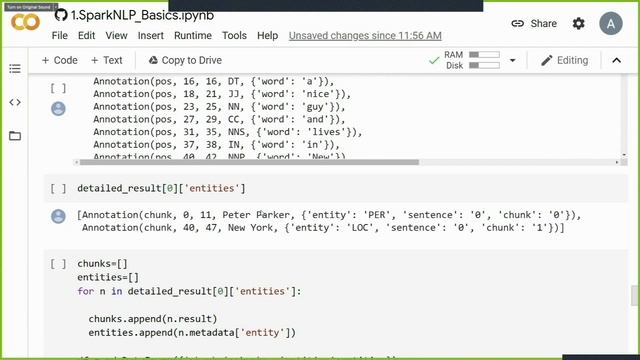Click the annotation line with word 'in'
The image size is (640, 360).
(216, 144)
